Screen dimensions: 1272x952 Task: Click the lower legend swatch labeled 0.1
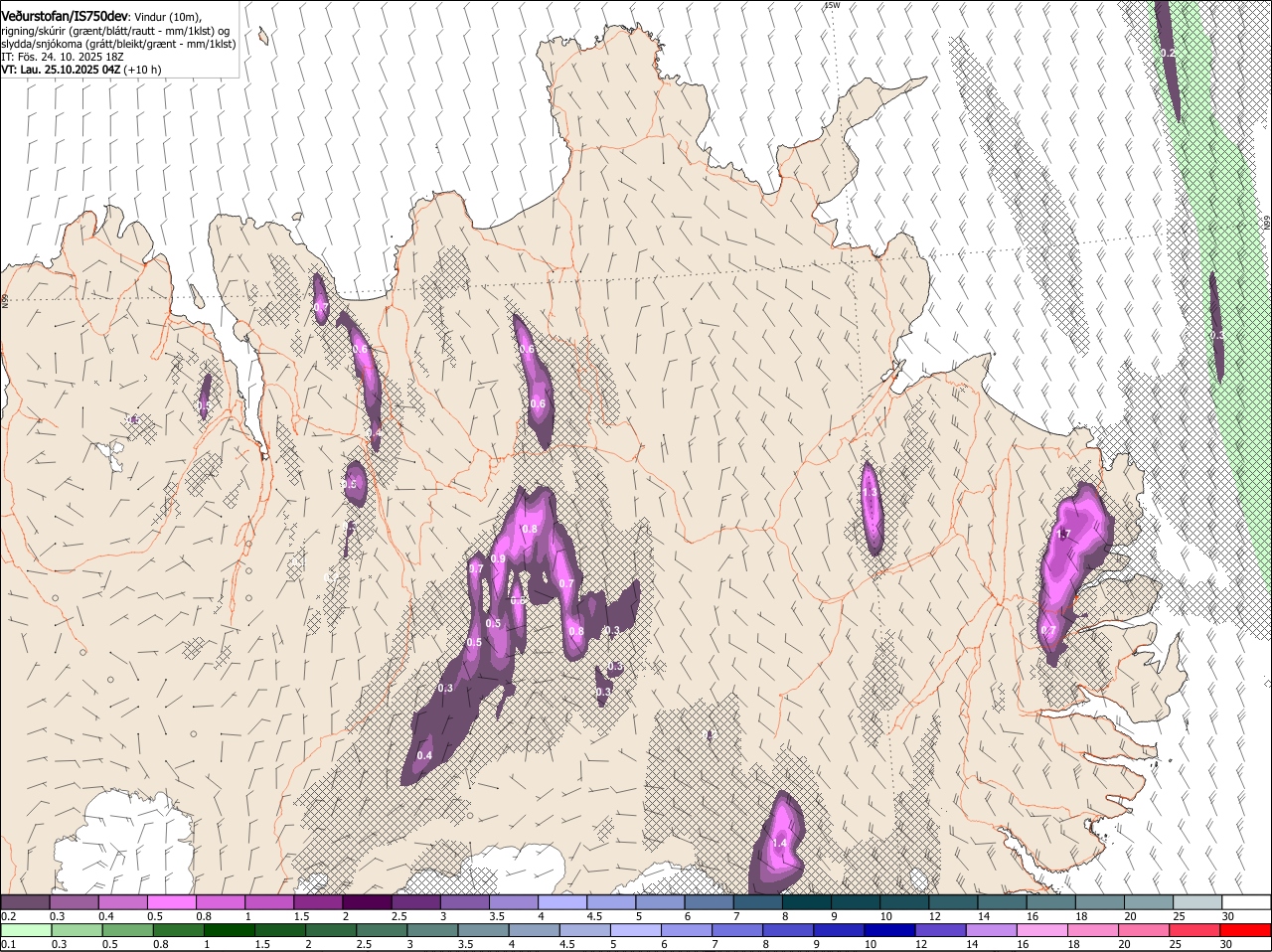pyautogui.click(x=26, y=931)
